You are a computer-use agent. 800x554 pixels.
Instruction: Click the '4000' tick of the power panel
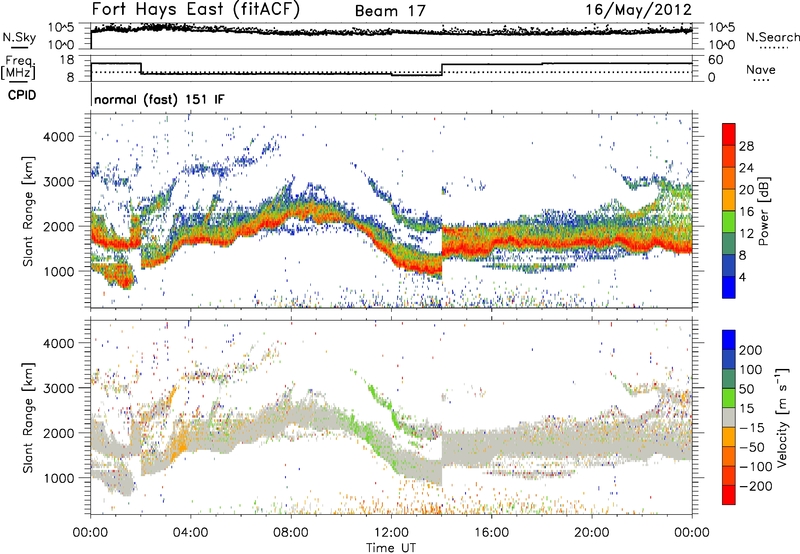coord(59,137)
